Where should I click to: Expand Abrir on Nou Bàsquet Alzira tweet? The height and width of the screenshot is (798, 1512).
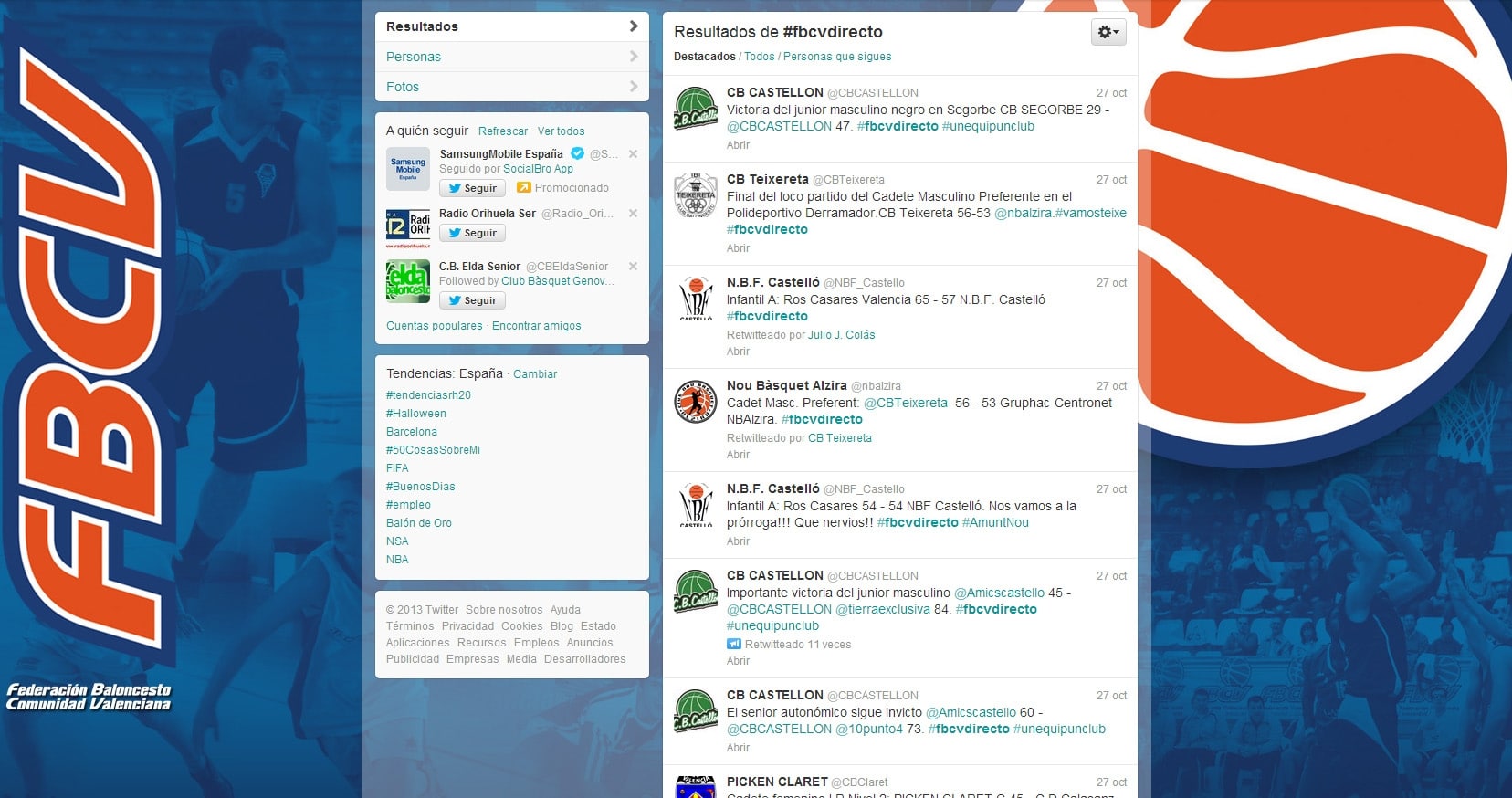pos(738,455)
